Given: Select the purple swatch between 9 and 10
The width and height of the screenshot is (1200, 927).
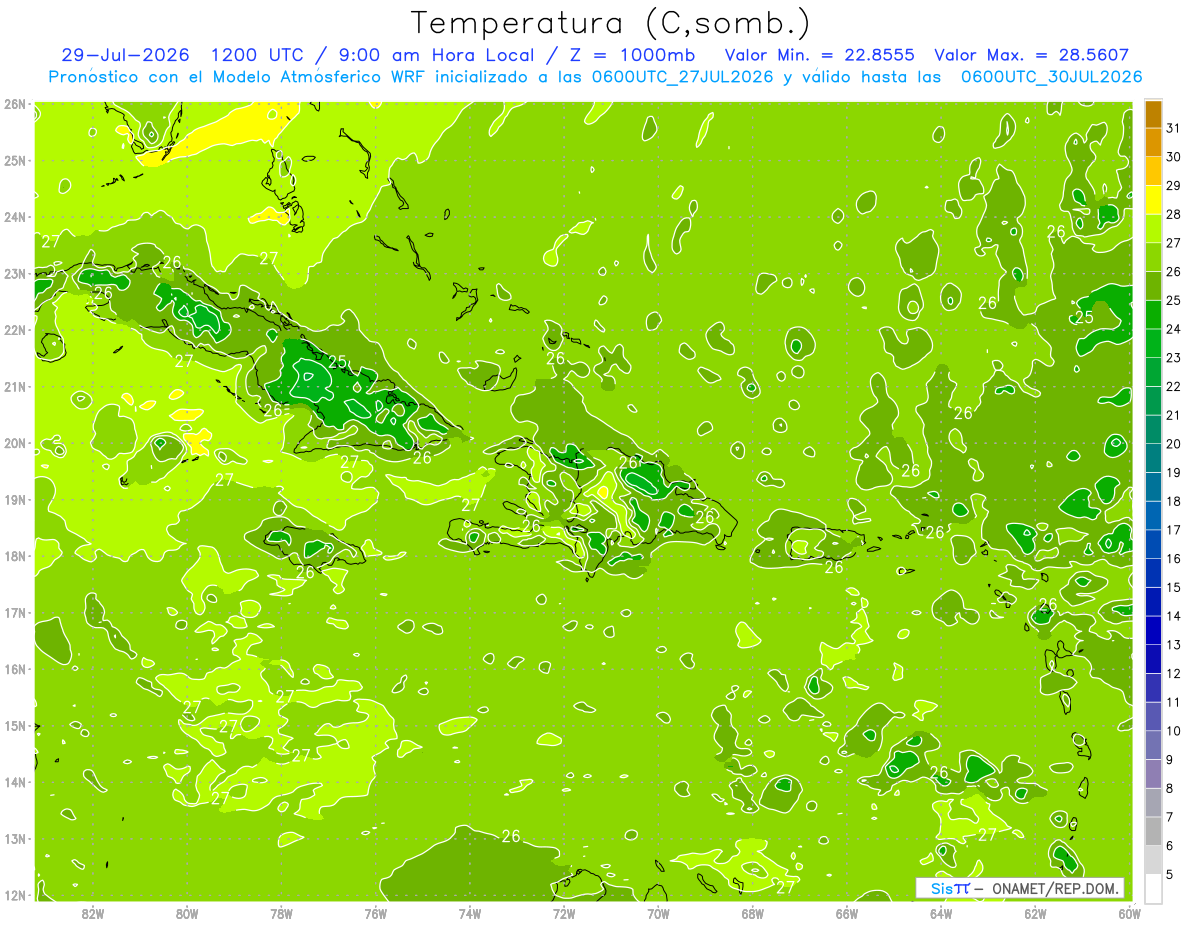Looking at the screenshot, I should click(x=1153, y=746).
